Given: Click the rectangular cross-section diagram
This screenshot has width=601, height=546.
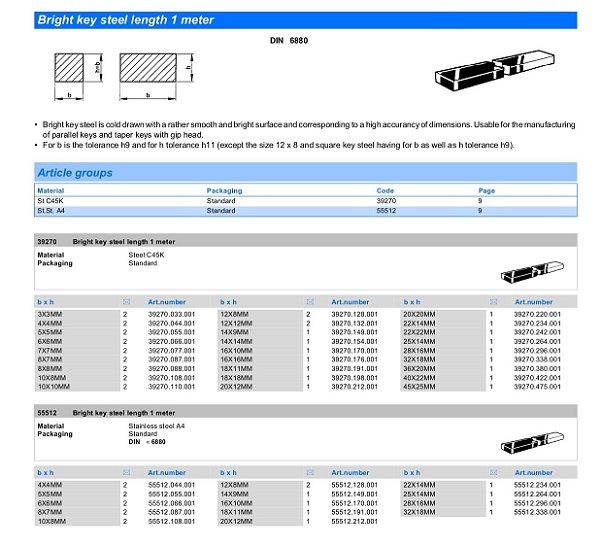Looking at the screenshot, I should pyautogui.click(x=150, y=72).
